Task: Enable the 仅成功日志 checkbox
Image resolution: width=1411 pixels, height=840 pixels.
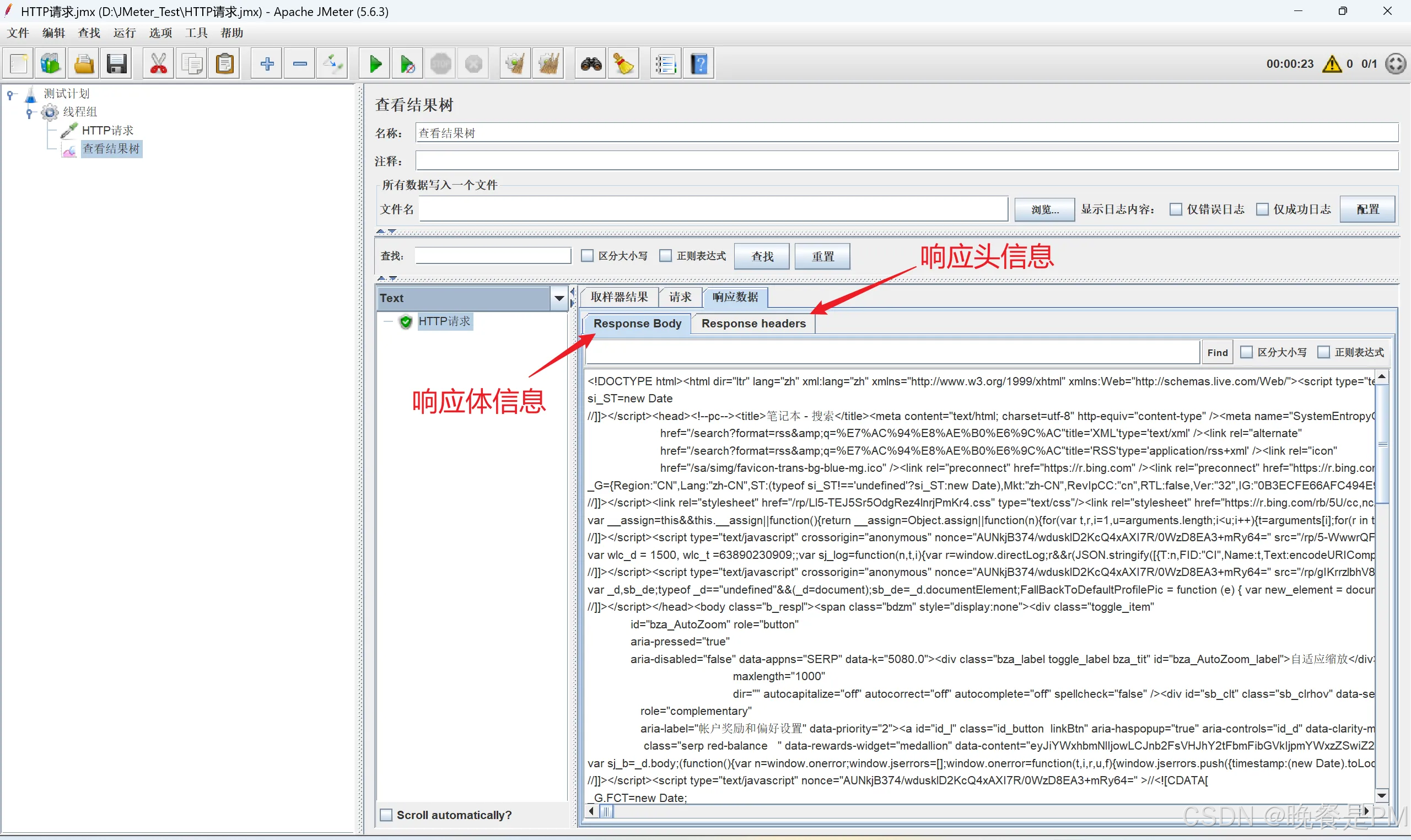Action: 1262,209
